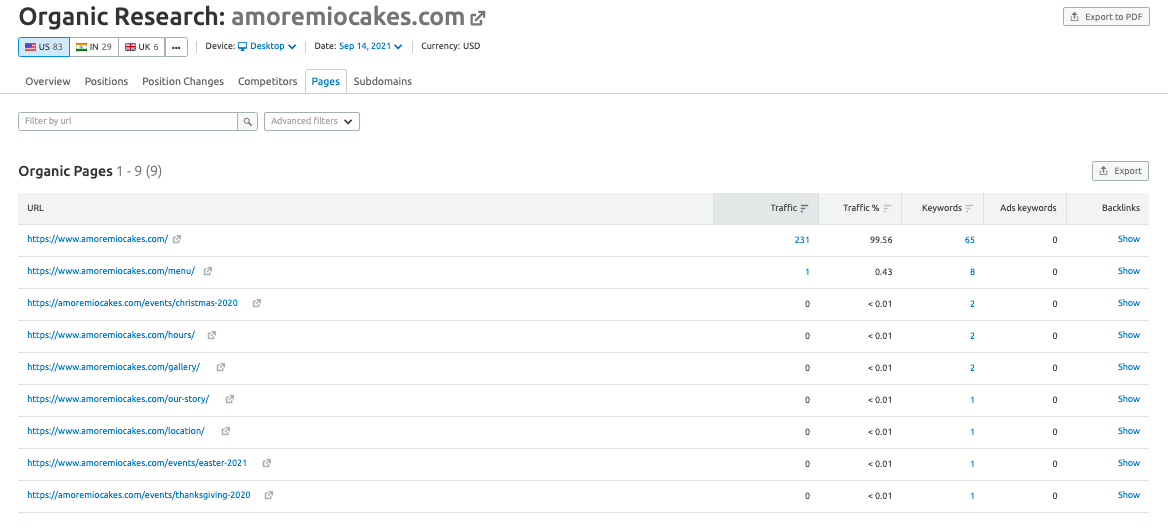The height and width of the screenshot is (528, 1168).
Task: Open more databases via the ellipsis button
Action: [x=176, y=47]
